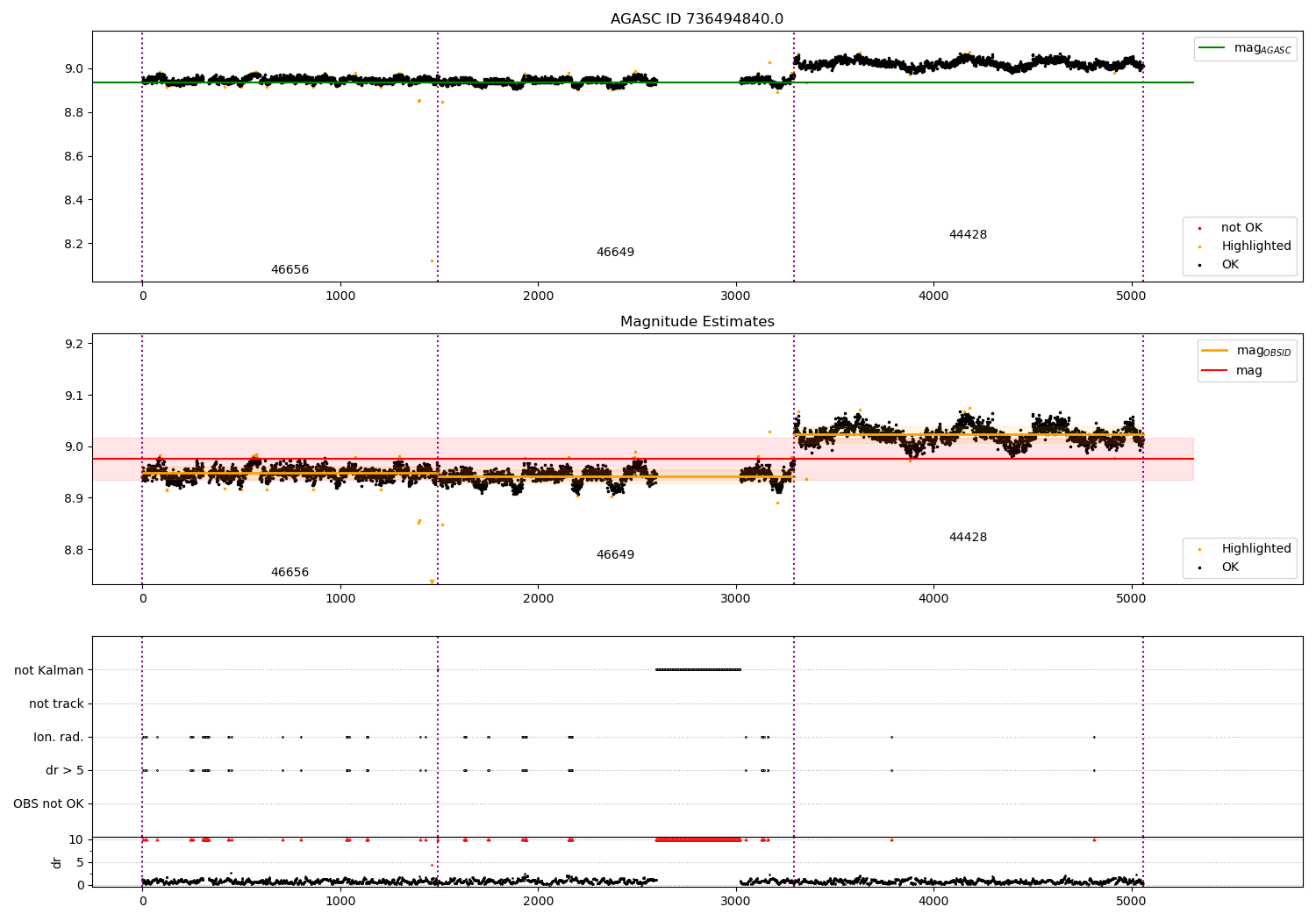Click y-tick 5 on the dr axis
This screenshot has width=1316, height=921.
tap(80, 862)
